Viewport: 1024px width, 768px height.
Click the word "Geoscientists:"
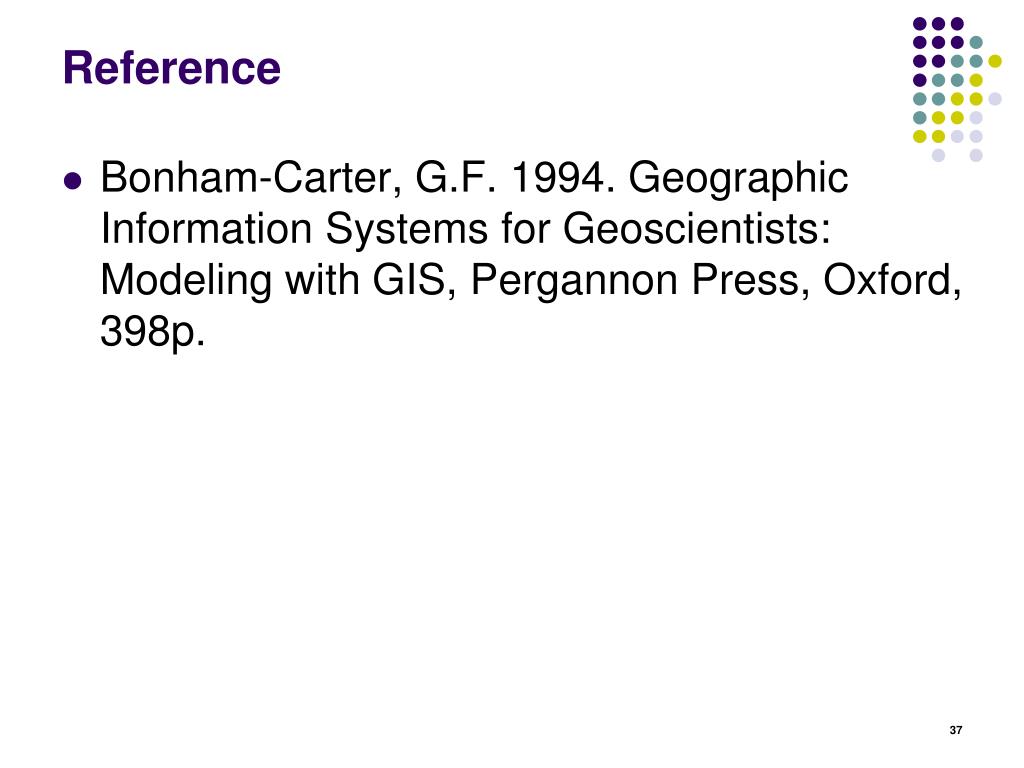coord(697,229)
